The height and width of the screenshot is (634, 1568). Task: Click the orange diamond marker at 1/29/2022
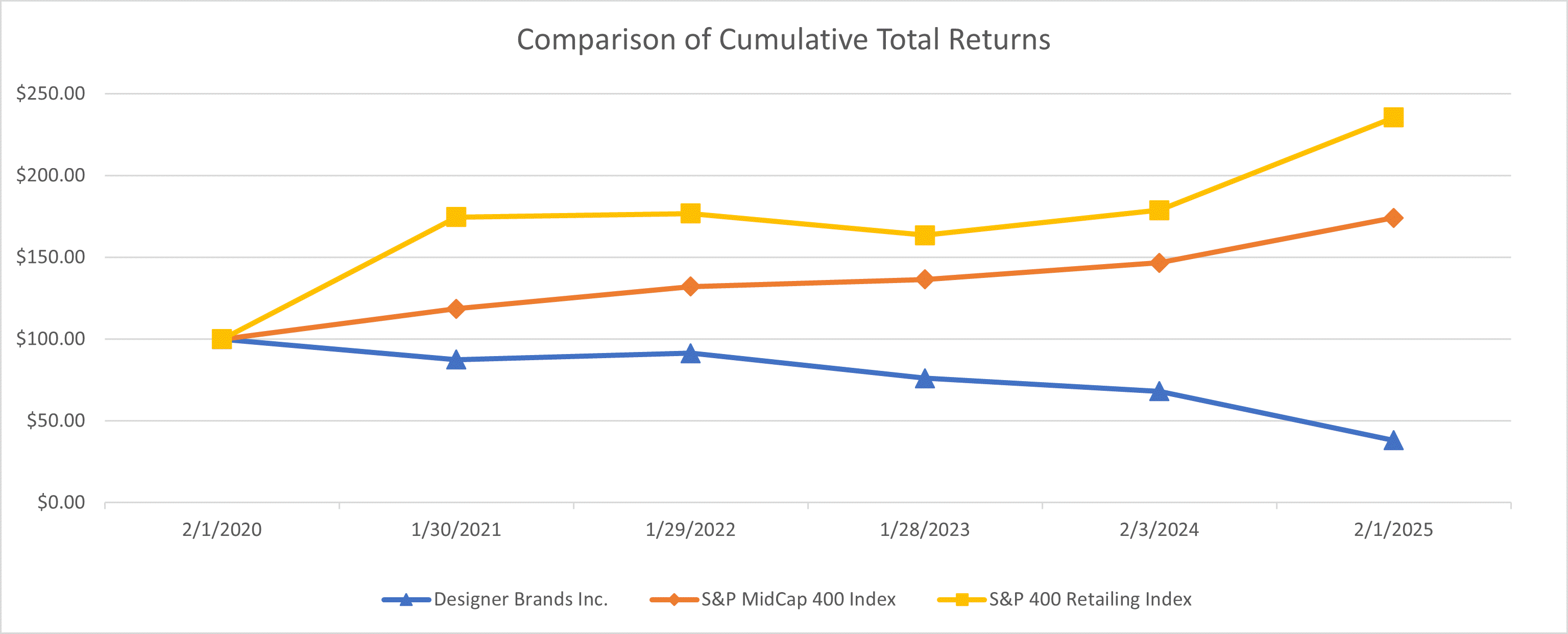[690, 286]
